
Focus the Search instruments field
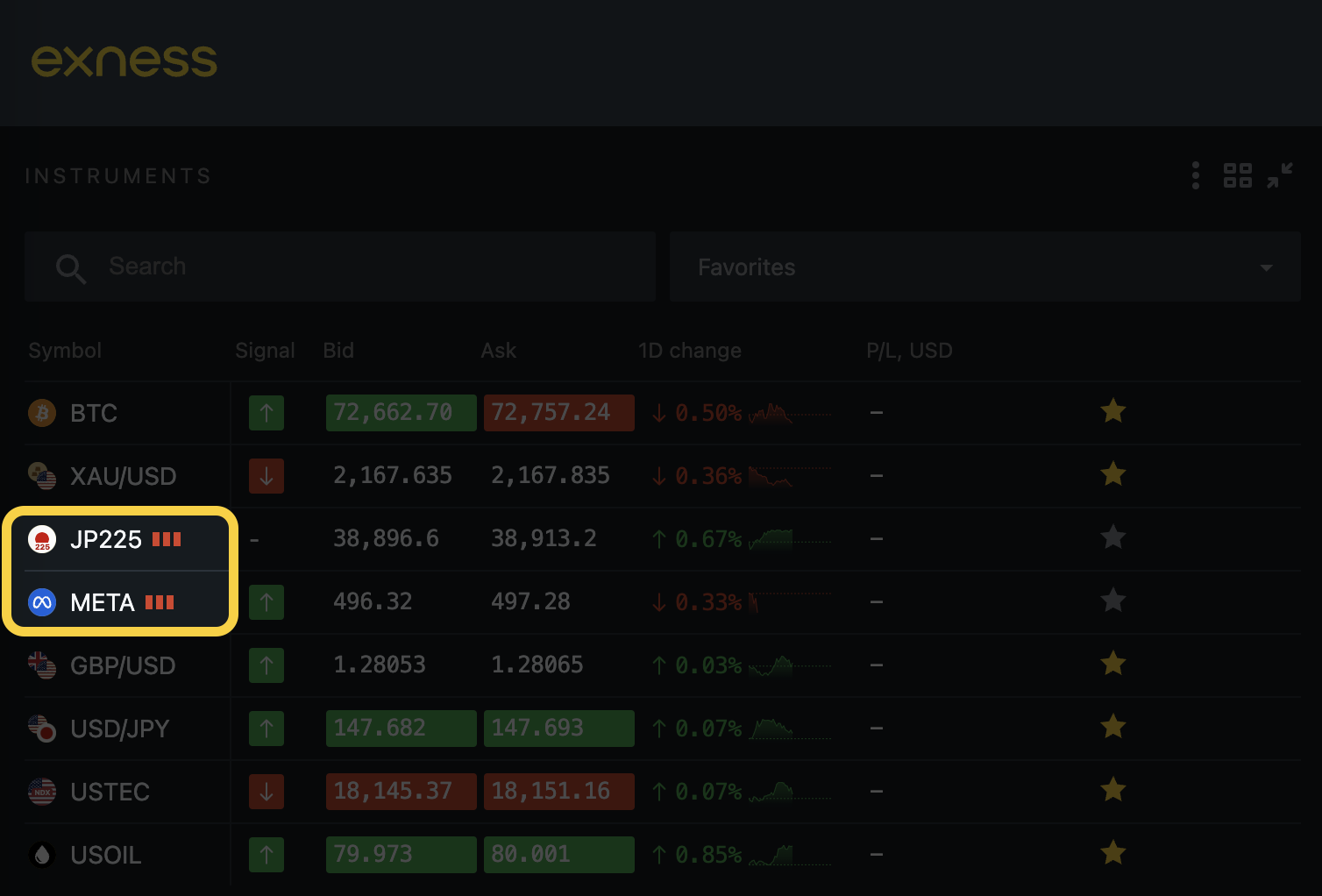[340, 267]
